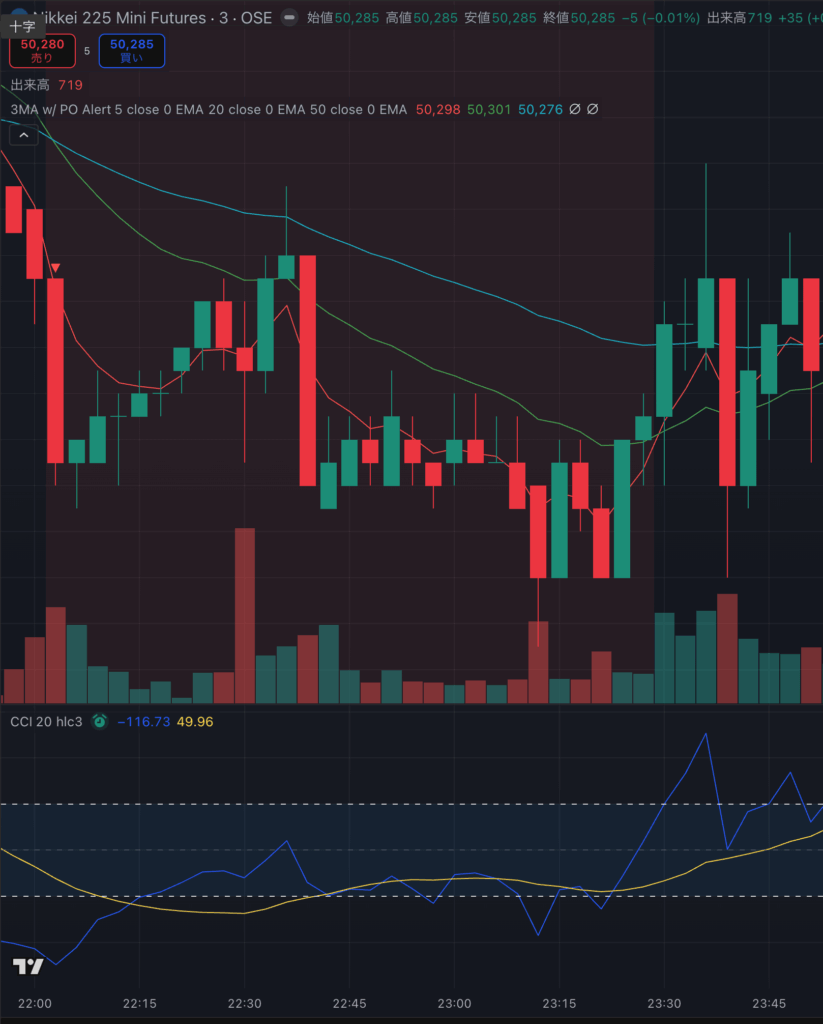Click the cyan EMA value 50,276
Screen dimensions: 823x1024
[540, 109]
